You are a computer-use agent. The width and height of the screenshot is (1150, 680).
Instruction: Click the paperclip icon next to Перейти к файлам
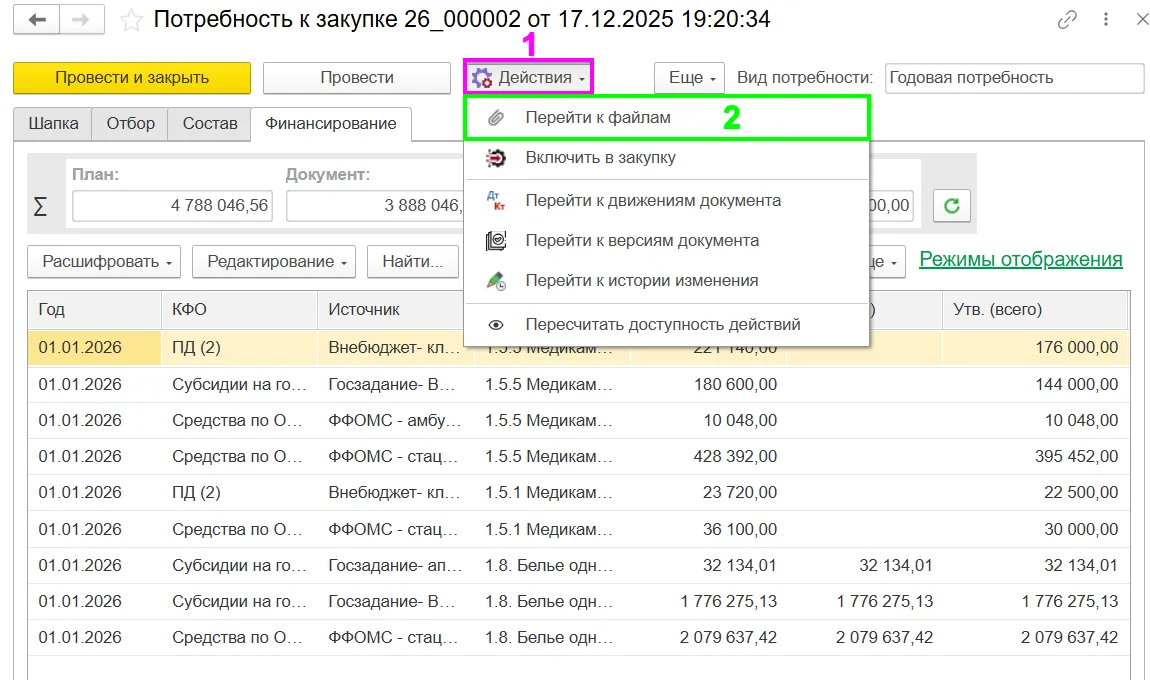pyautogui.click(x=497, y=117)
